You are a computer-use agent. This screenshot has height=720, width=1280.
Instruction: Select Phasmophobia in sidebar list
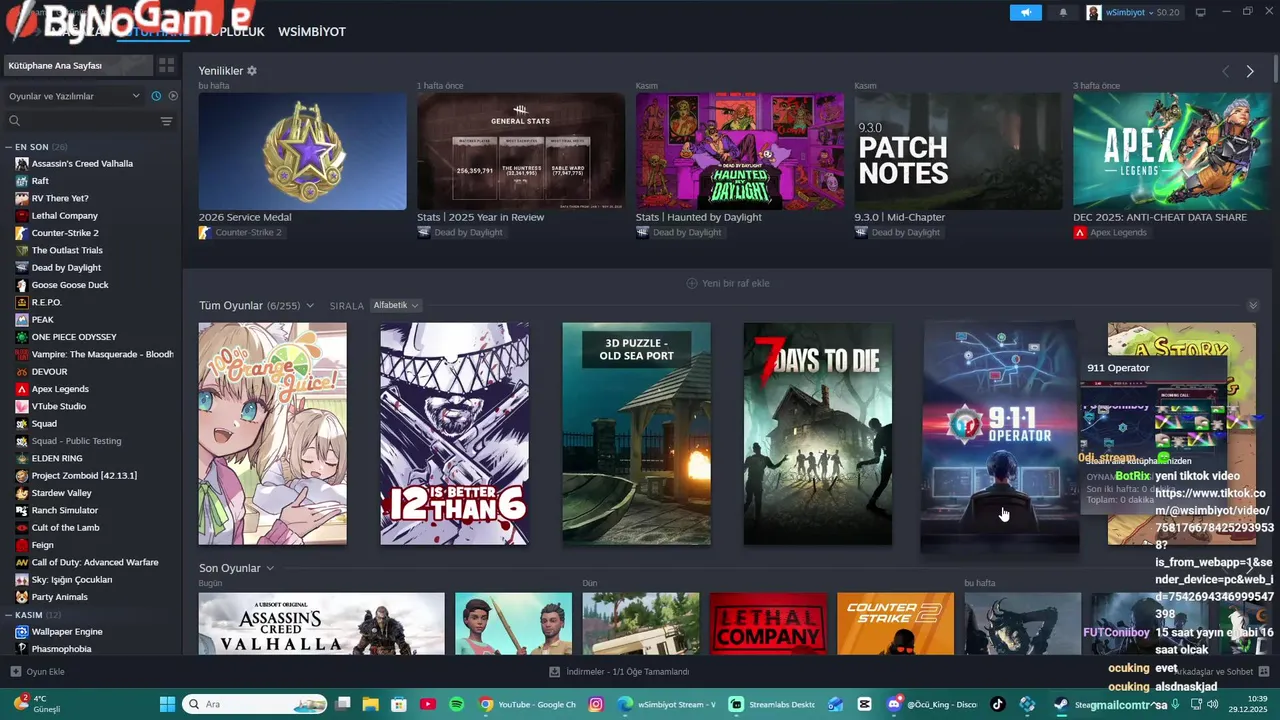pos(62,649)
